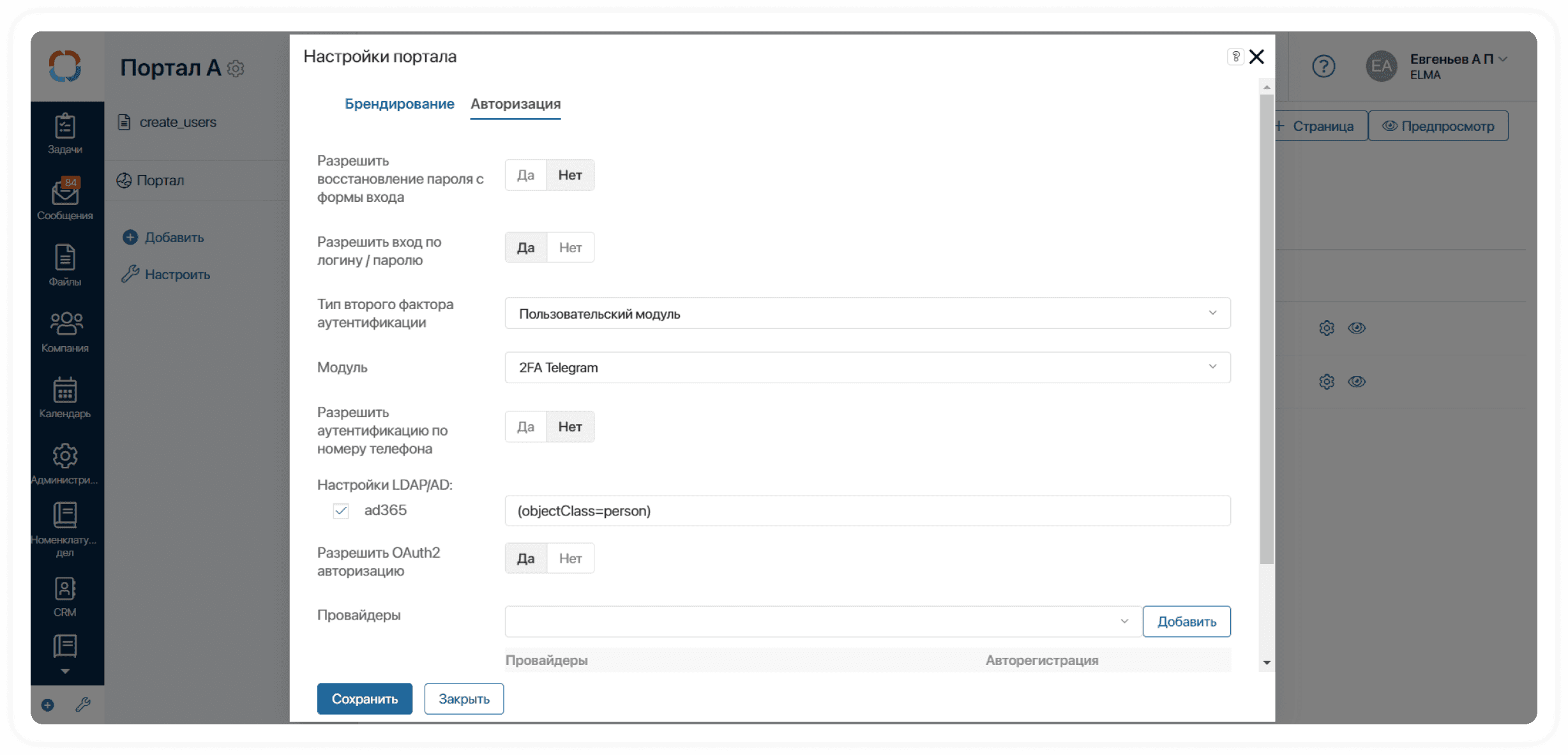Expand the Провайдеры selection dropdown
Viewport: 1568px width, 755px height.
(x=822, y=622)
